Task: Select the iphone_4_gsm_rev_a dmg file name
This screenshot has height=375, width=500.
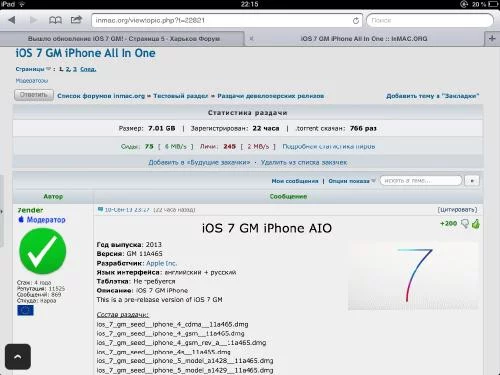Action: click(x=181, y=343)
